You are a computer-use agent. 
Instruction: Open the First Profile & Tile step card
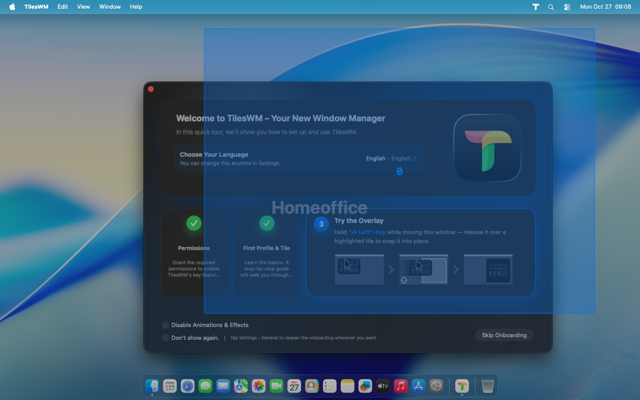tap(266, 252)
